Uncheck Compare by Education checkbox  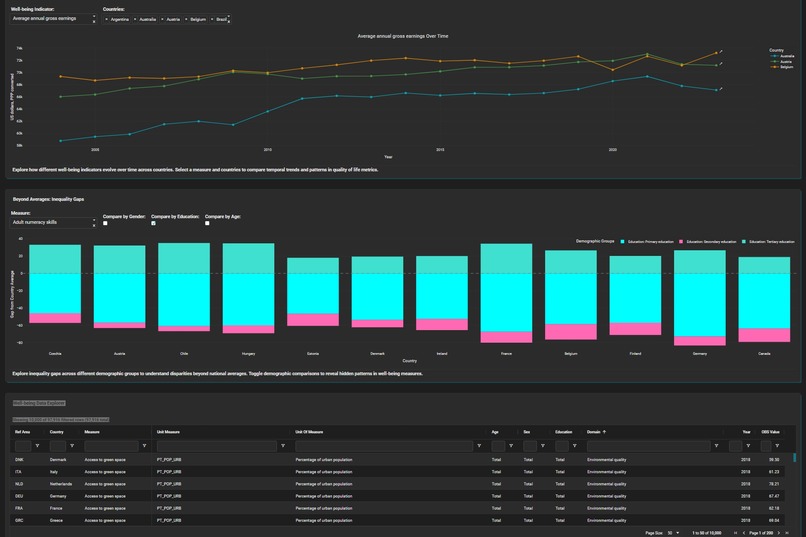click(x=154, y=224)
